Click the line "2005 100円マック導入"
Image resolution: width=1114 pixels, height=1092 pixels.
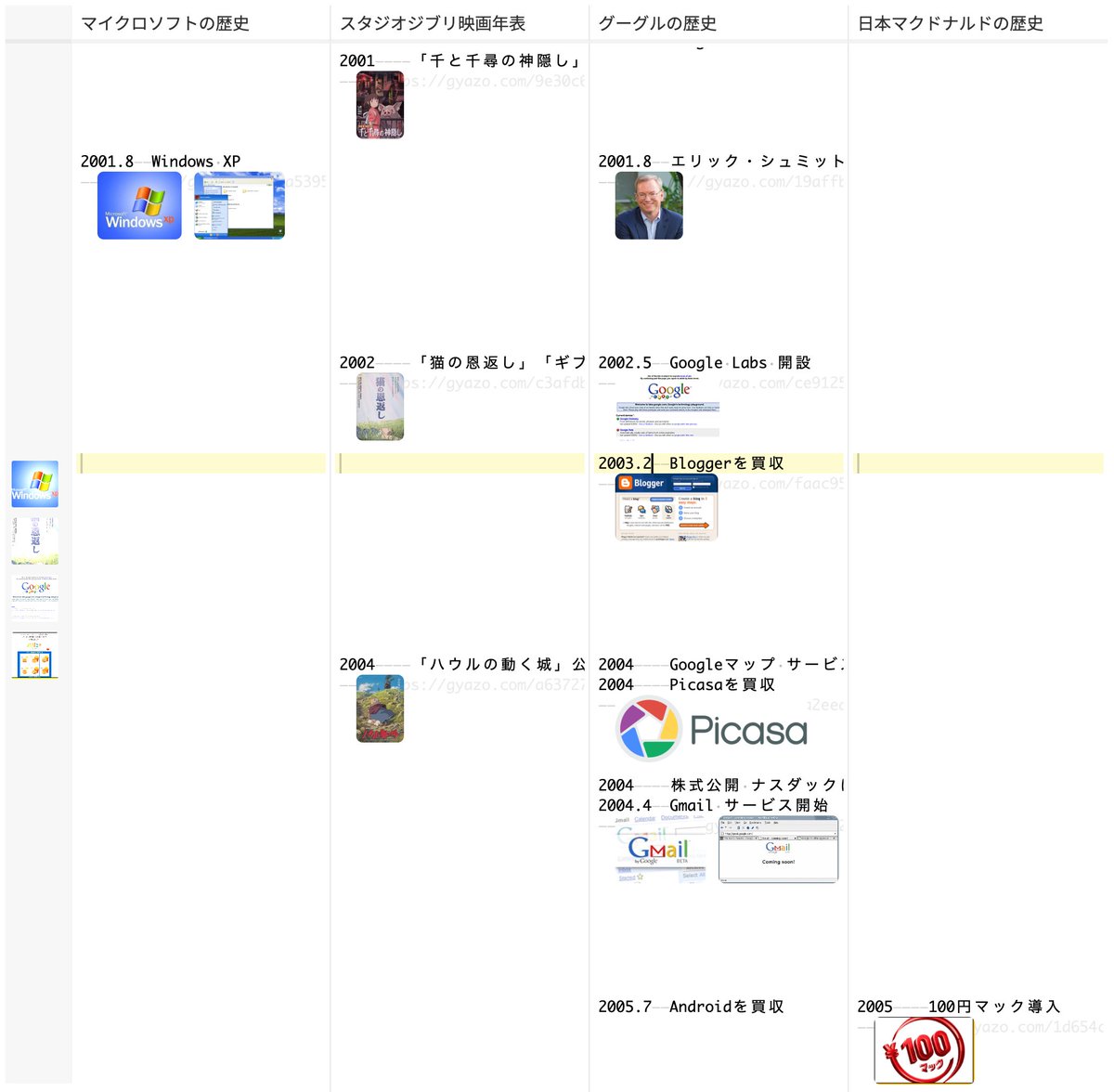tap(959, 1007)
